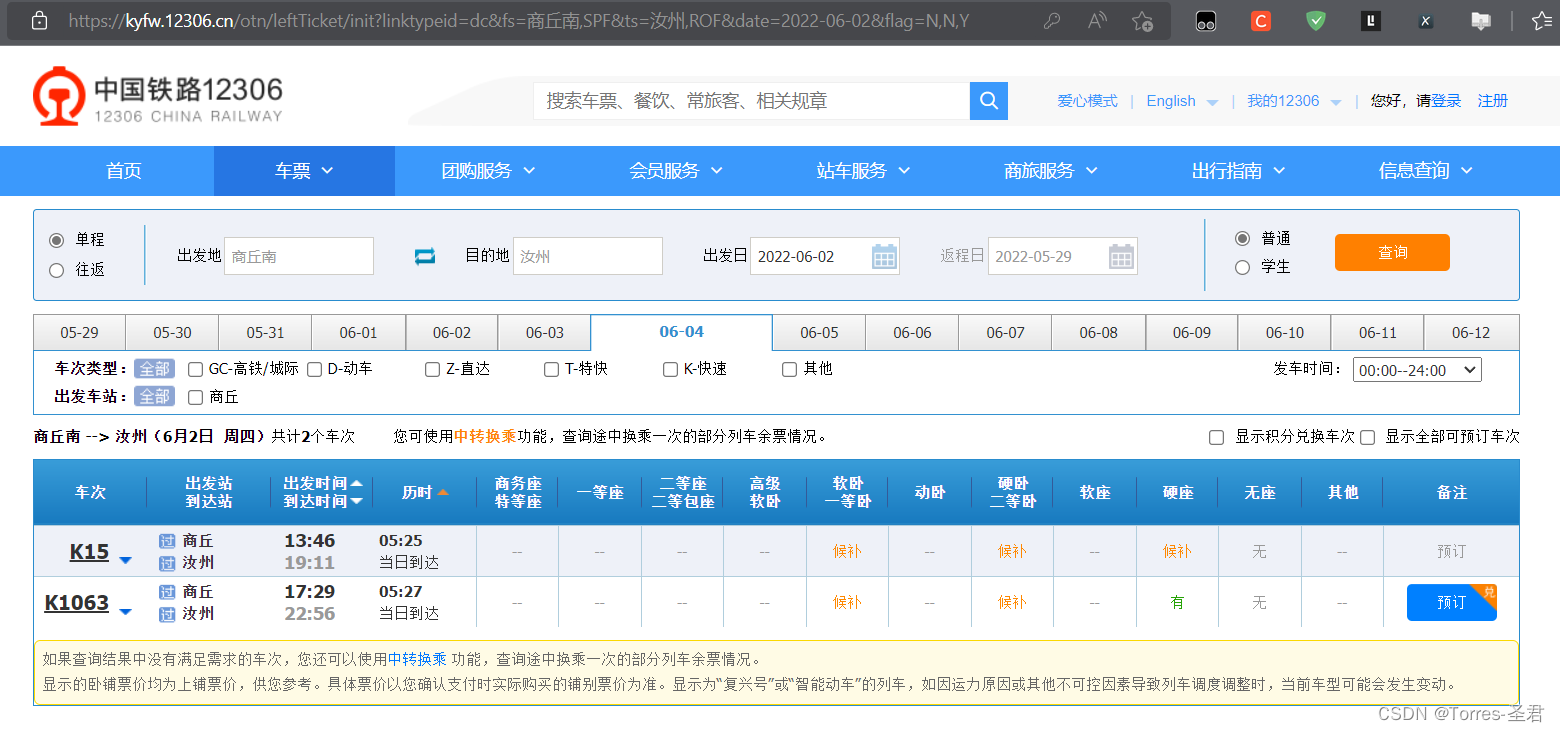Check the D-动车 filter
The image size is (1560, 732).
(315, 369)
